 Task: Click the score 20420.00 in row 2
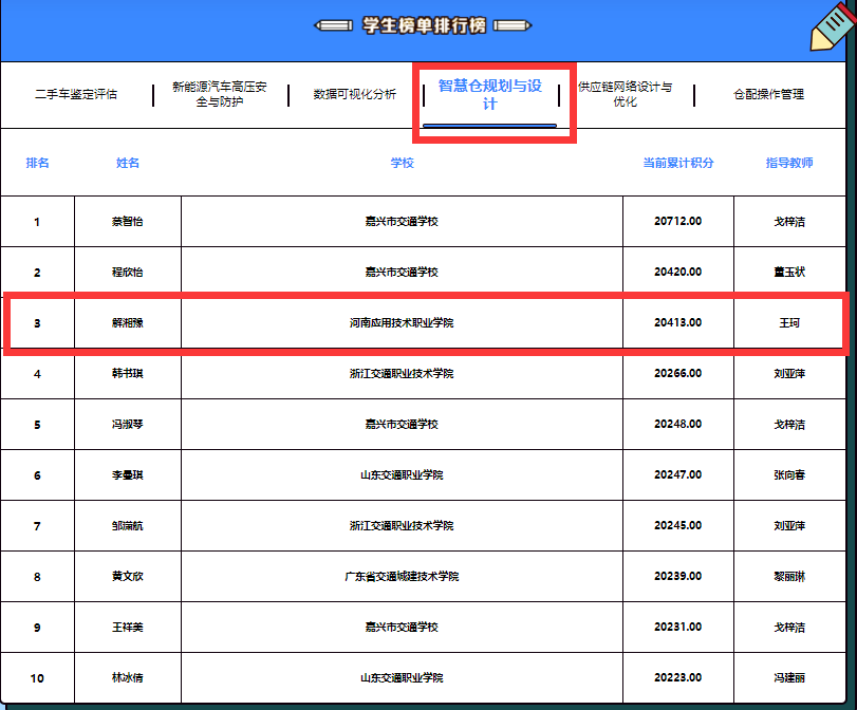(x=678, y=272)
